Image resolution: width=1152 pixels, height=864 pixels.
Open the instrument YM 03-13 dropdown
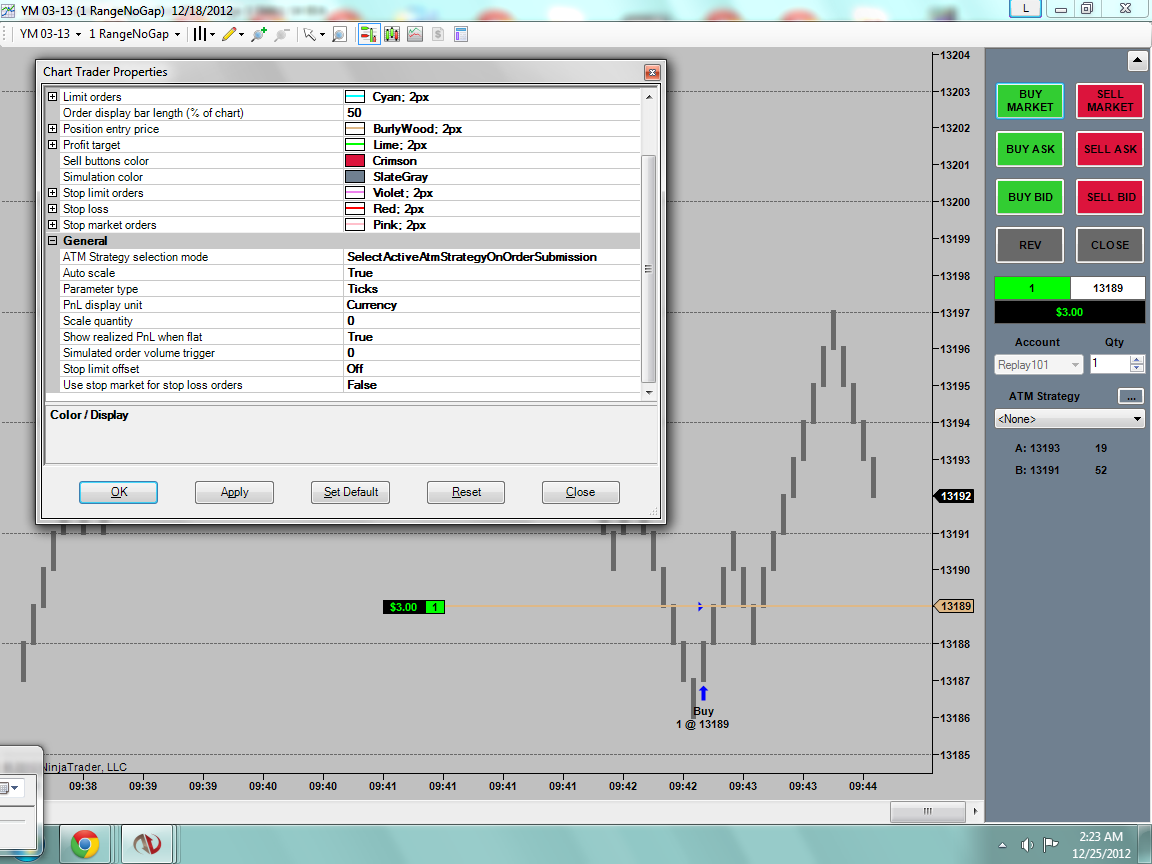point(50,34)
